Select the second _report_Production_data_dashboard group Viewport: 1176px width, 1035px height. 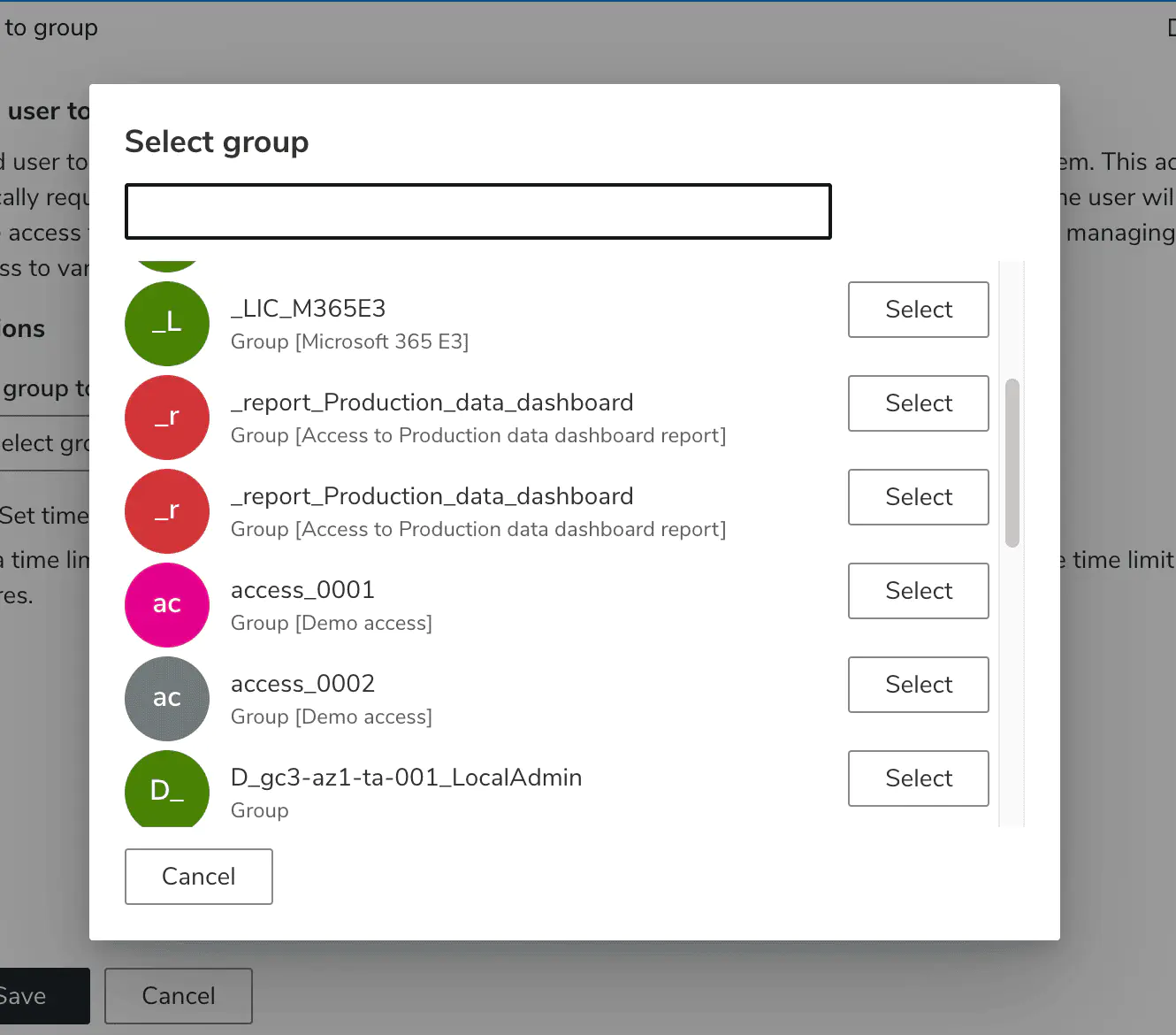coord(918,497)
